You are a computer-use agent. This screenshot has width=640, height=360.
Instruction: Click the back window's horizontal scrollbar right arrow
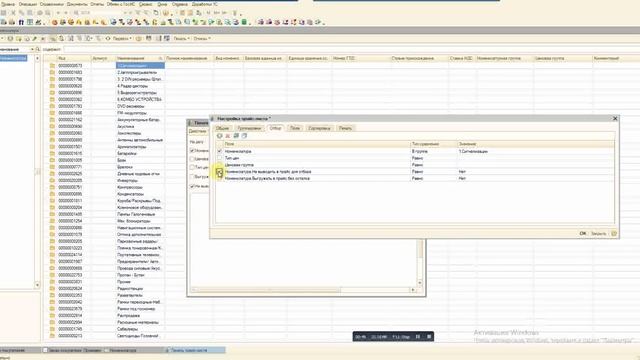coord(413,290)
